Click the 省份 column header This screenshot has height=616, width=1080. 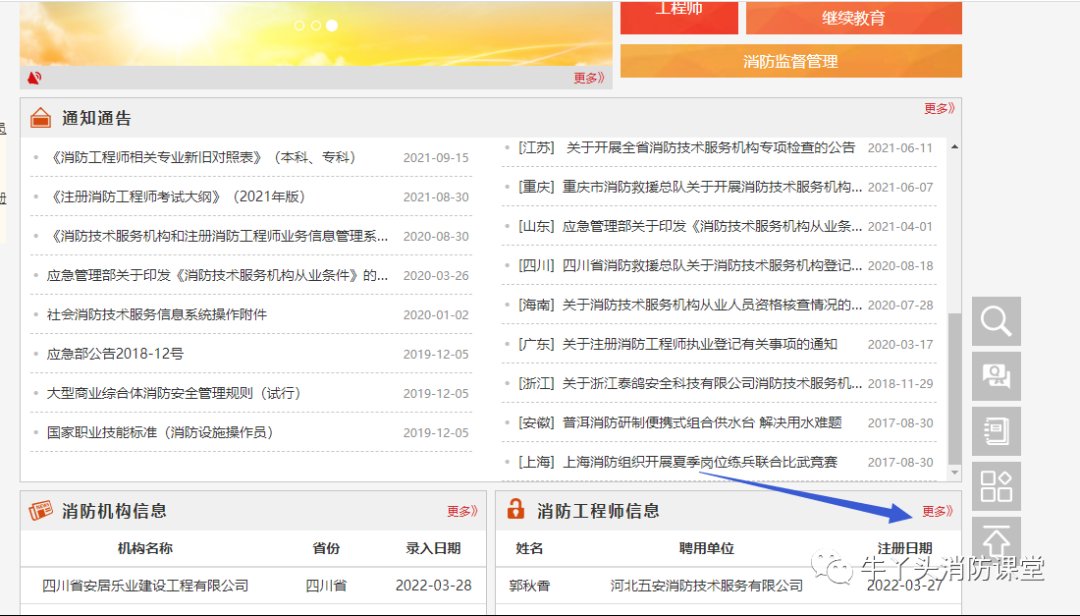click(326, 548)
